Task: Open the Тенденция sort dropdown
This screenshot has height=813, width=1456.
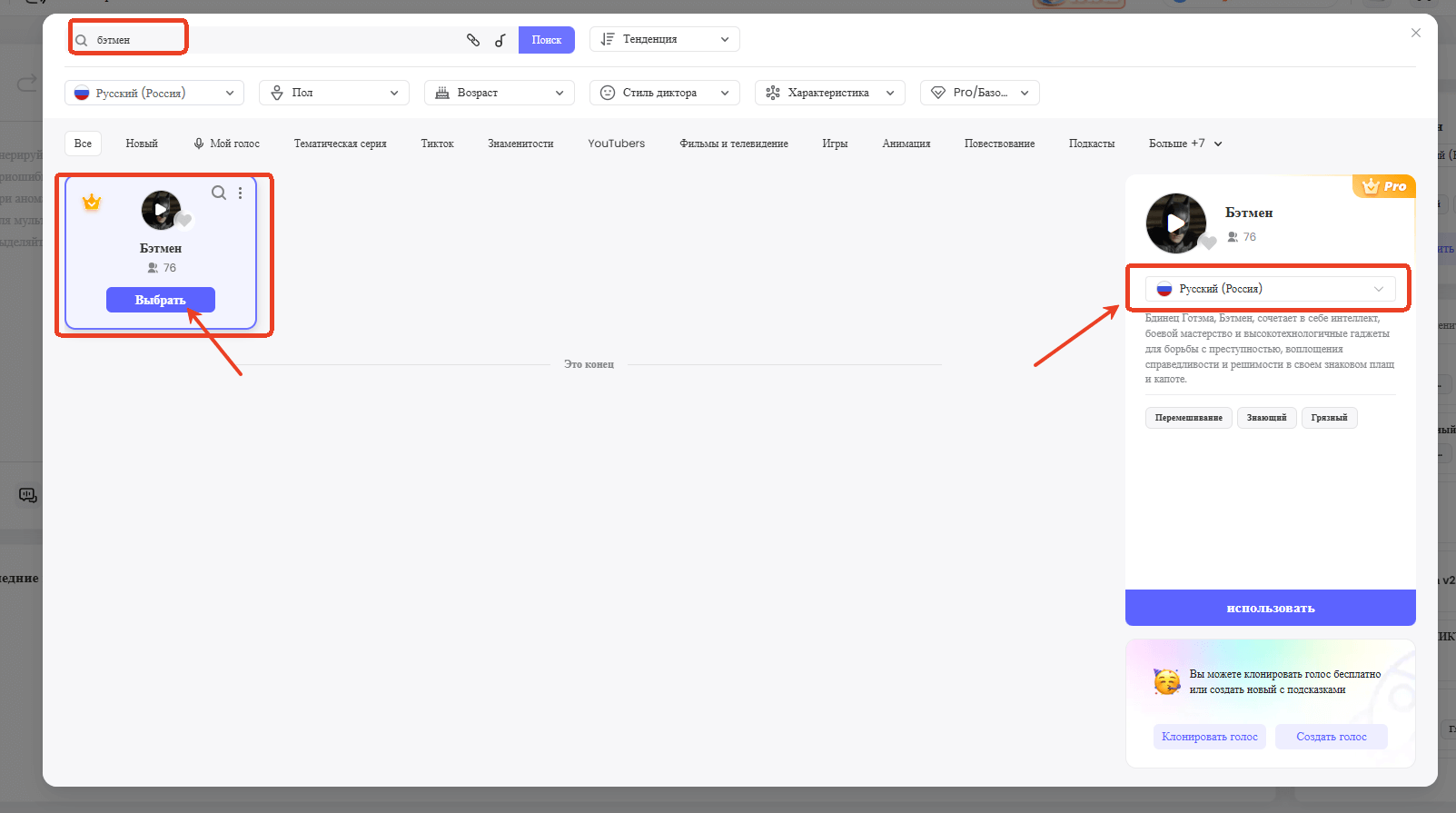Action: click(665, 39)
